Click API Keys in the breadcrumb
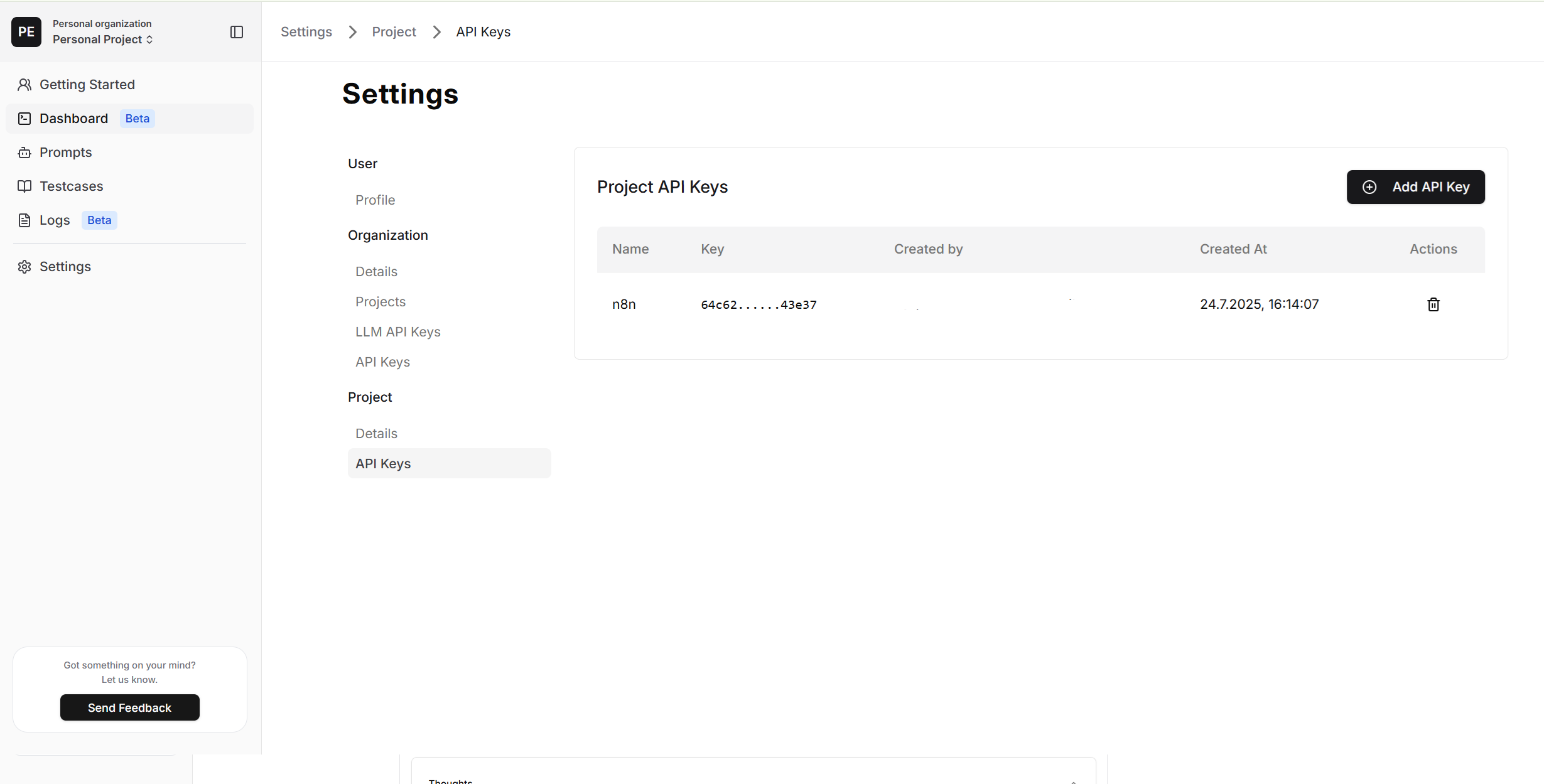This screenshot has height=784, width=1544. click(483, 32)
